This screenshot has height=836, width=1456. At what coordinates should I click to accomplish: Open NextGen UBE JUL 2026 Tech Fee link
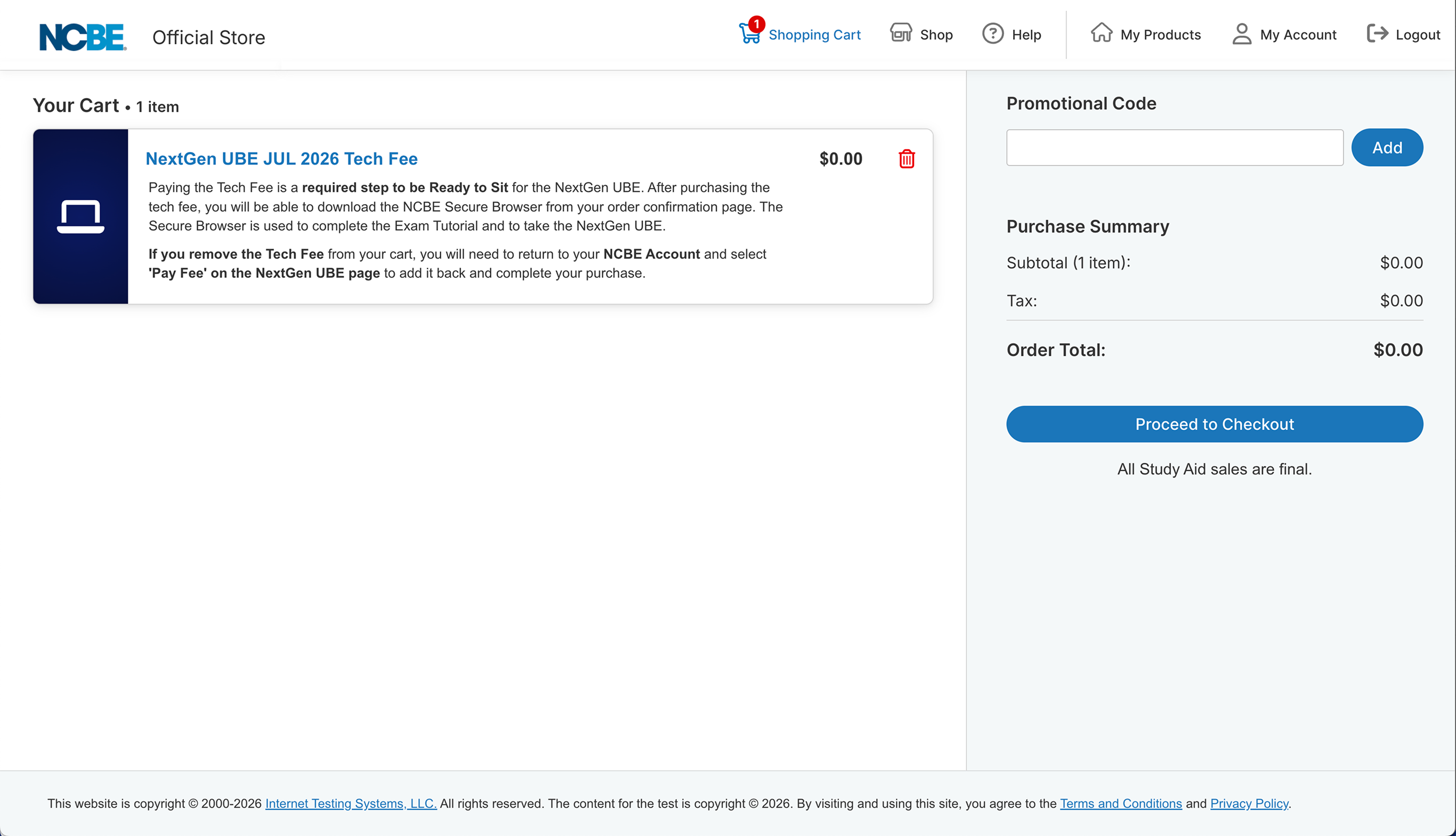[281, 159]
